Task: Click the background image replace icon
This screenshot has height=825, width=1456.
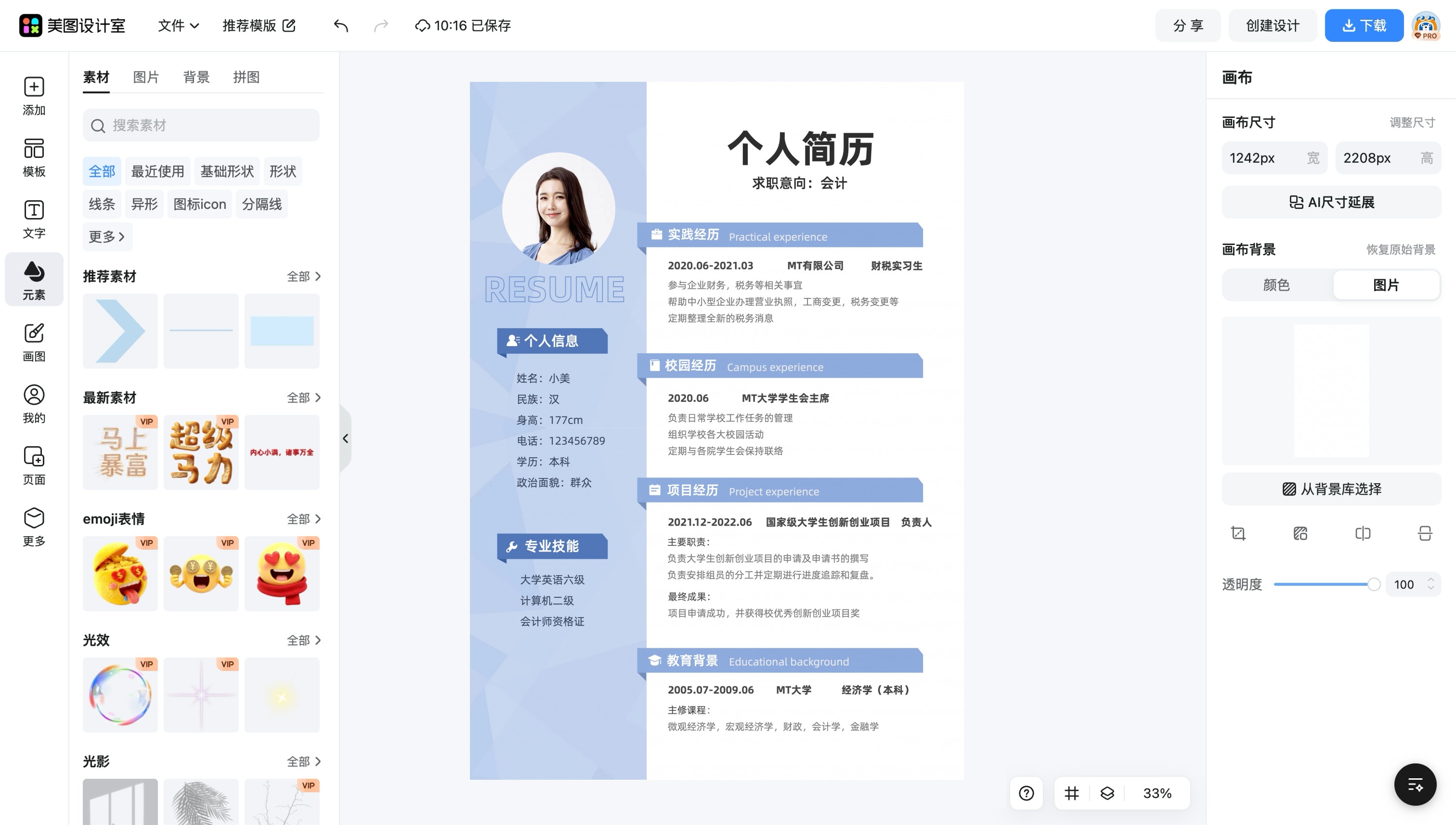Action: pyautogui.click(x=1300, y=533)
